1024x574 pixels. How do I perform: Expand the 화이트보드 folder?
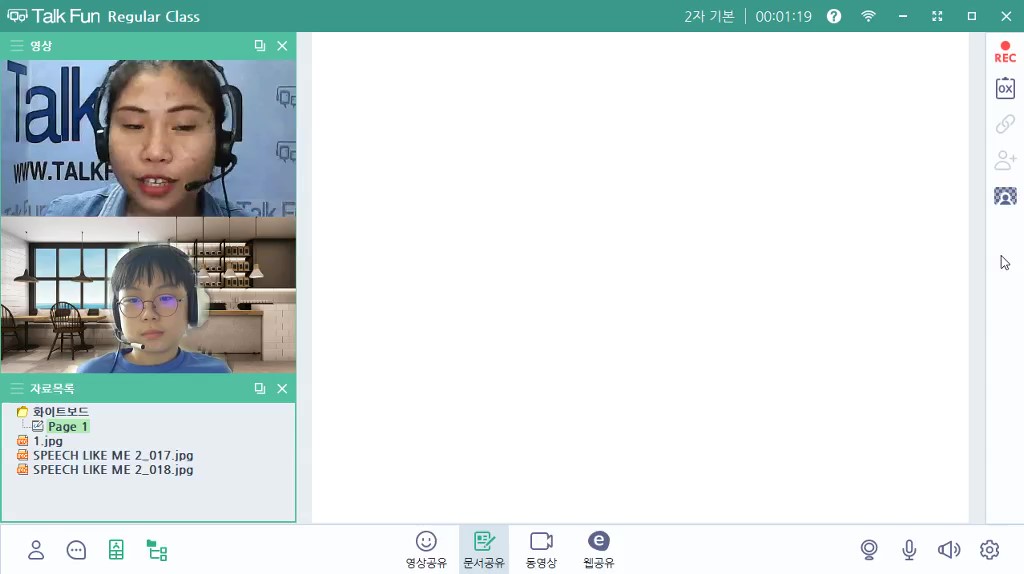(x=60, y=411)
